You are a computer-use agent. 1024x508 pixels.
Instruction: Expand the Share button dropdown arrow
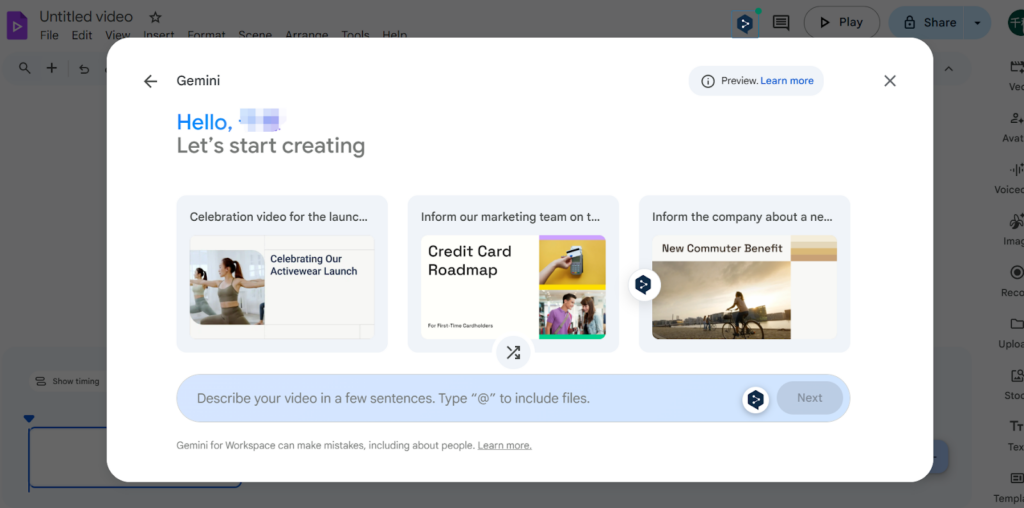coord(977,22)
